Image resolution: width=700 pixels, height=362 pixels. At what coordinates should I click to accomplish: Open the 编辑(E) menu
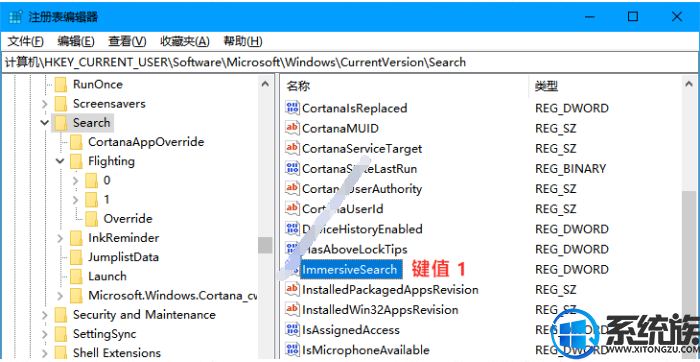[x=76, y=42]
